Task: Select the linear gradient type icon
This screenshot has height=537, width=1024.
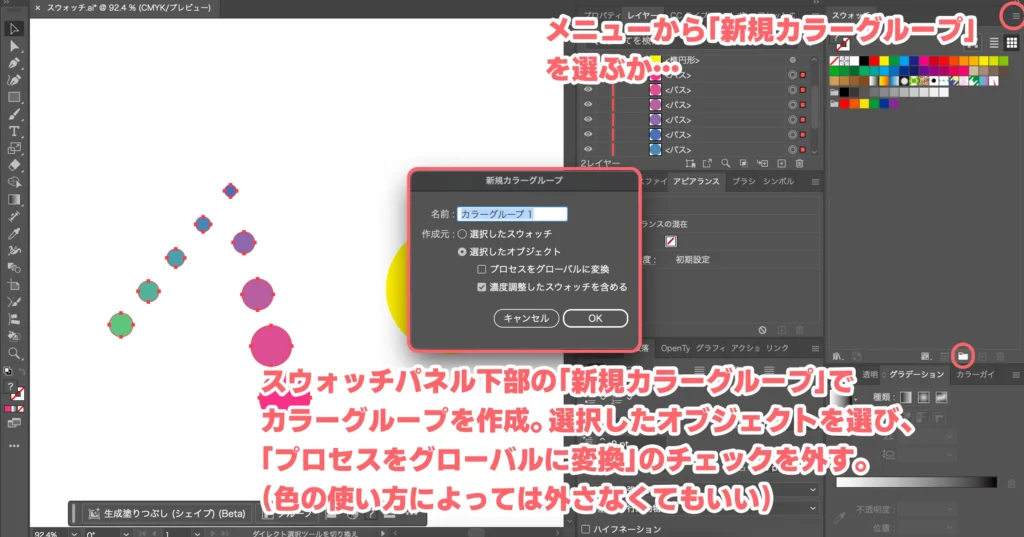Action: tap(906, 397)
